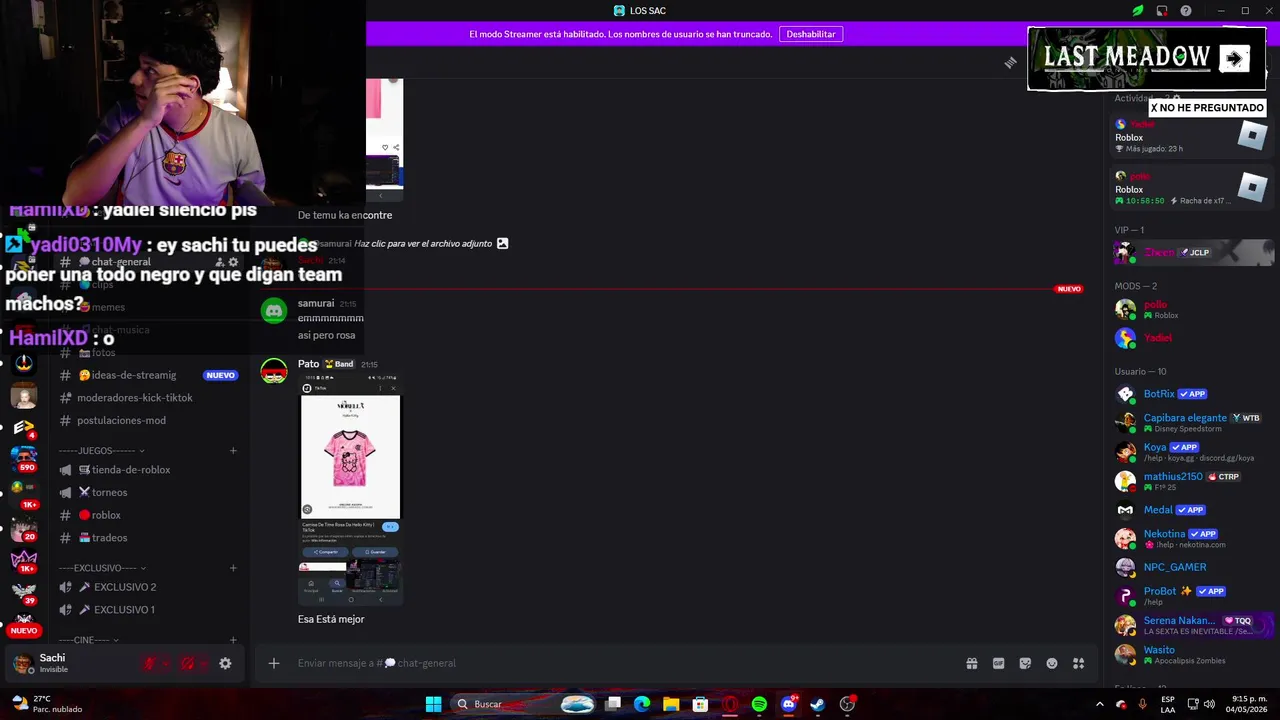Open microphone input options arrow
The height and width of the screenshot is (720, 1280).
click(166, 663)
